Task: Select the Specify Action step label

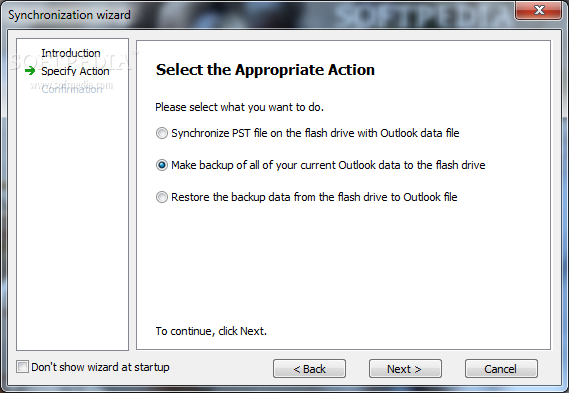Action: [75, 71]
